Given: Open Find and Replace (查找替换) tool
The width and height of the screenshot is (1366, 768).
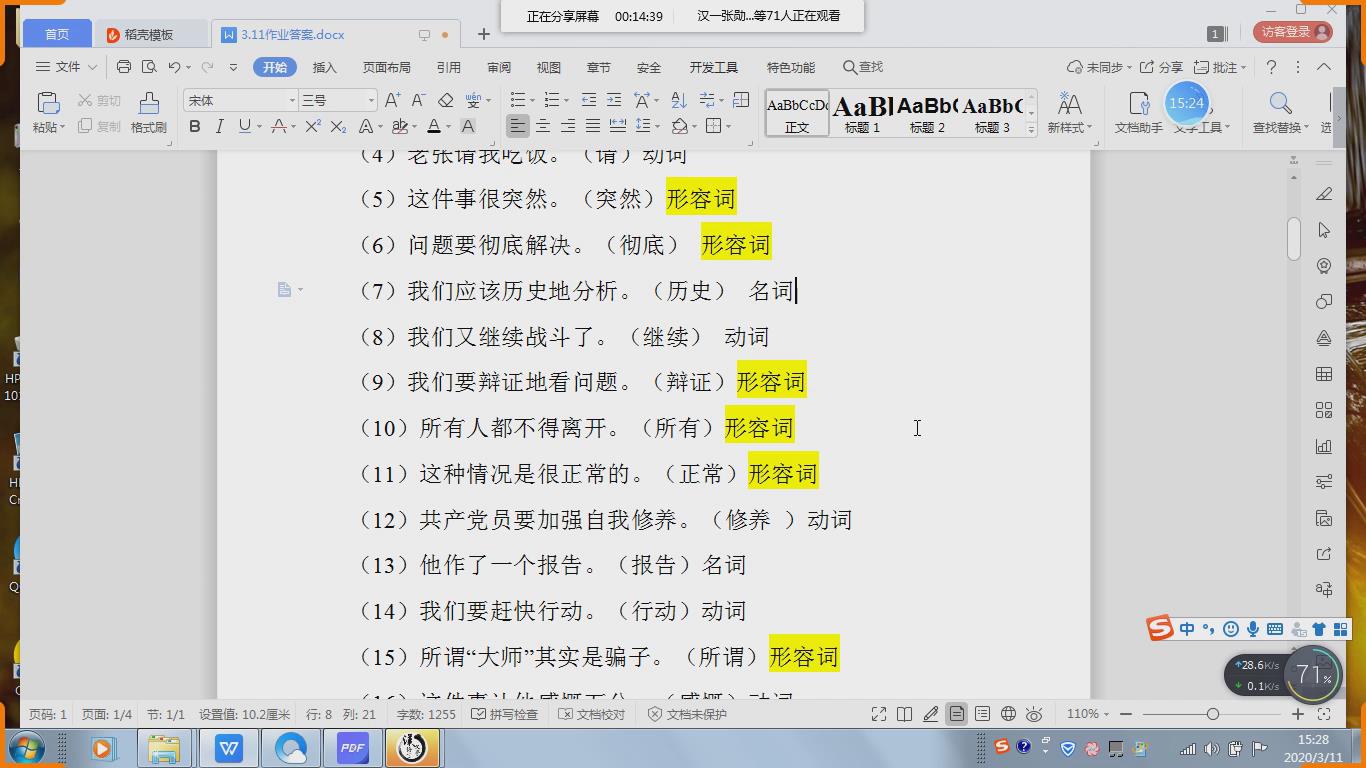Looking at the screenshot, I should [x=1279, y=111].
